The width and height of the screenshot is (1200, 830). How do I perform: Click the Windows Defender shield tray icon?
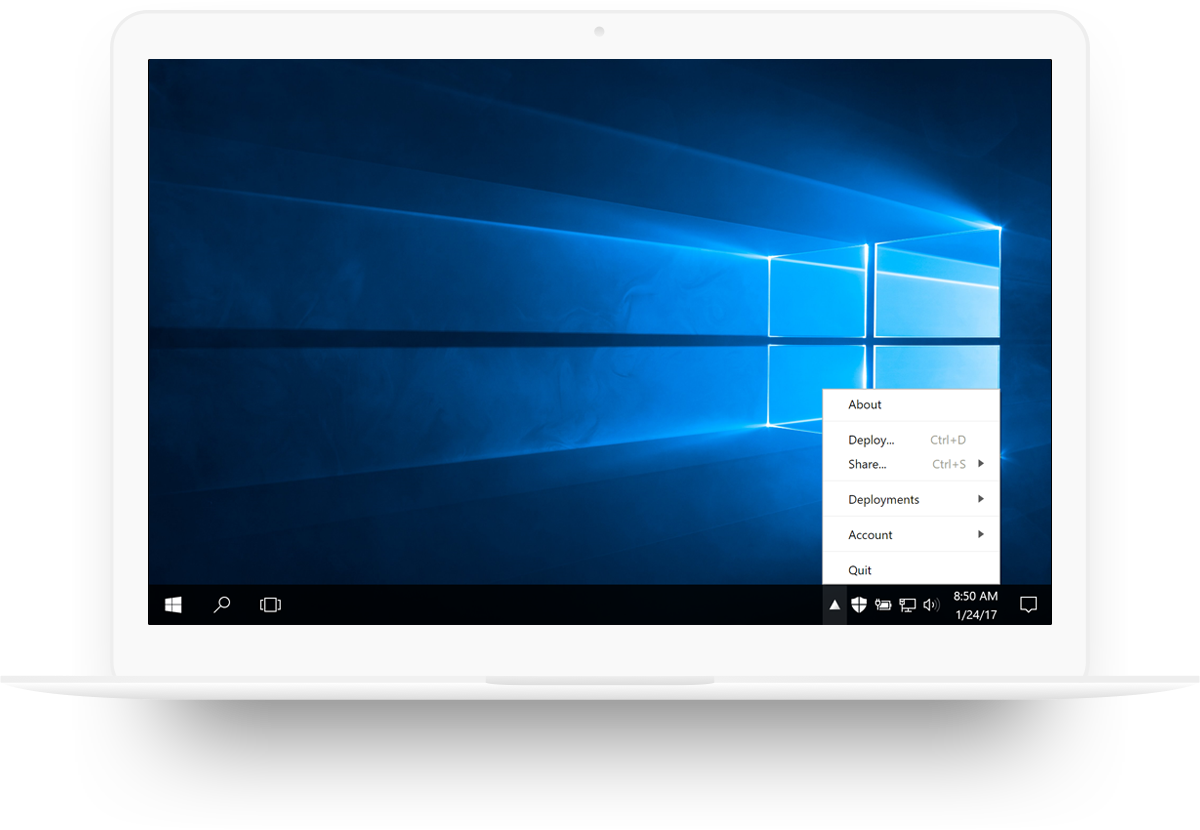(859, 604)
